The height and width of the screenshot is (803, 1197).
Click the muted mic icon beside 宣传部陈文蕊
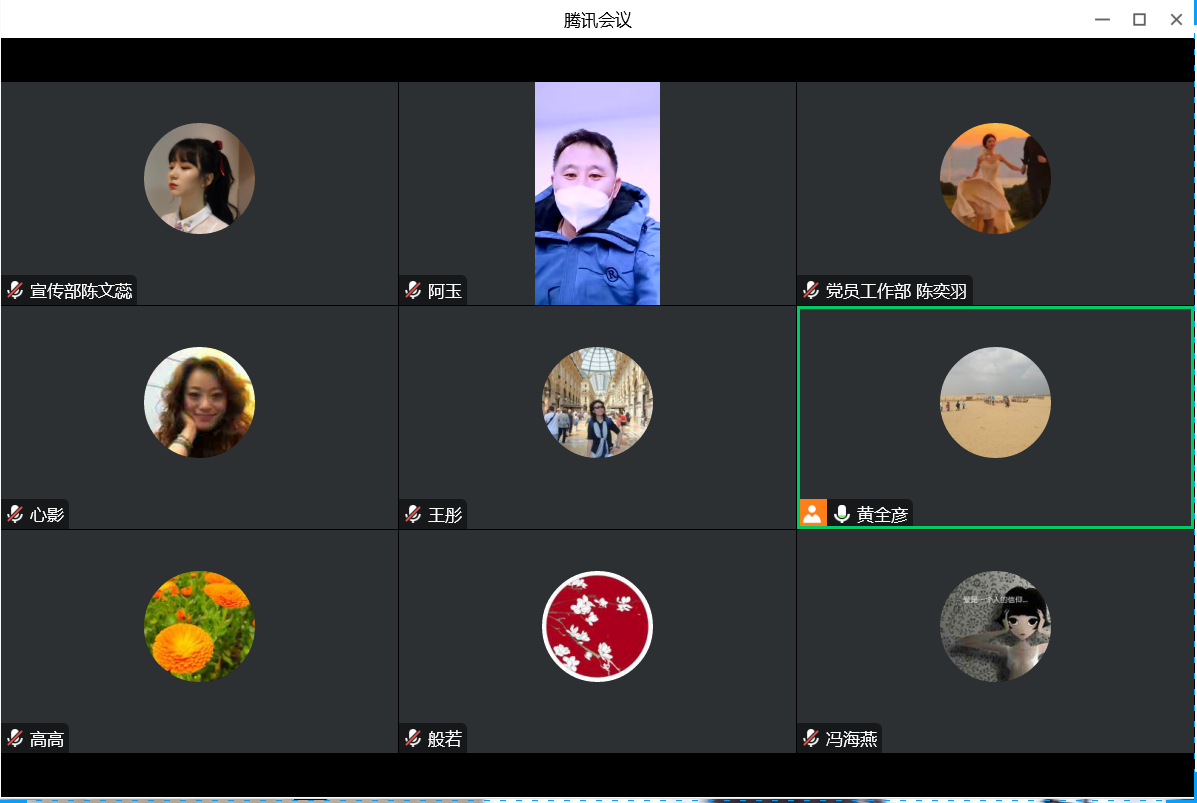(15, 291)
